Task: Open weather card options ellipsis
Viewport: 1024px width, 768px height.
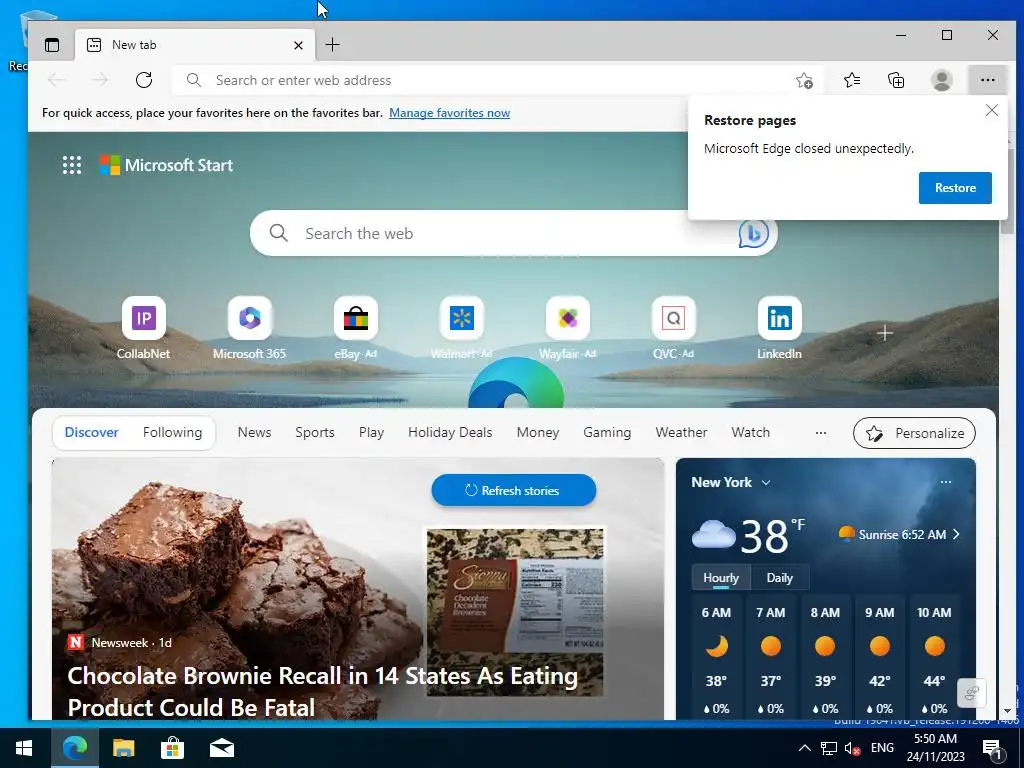Action: point(946,482)
